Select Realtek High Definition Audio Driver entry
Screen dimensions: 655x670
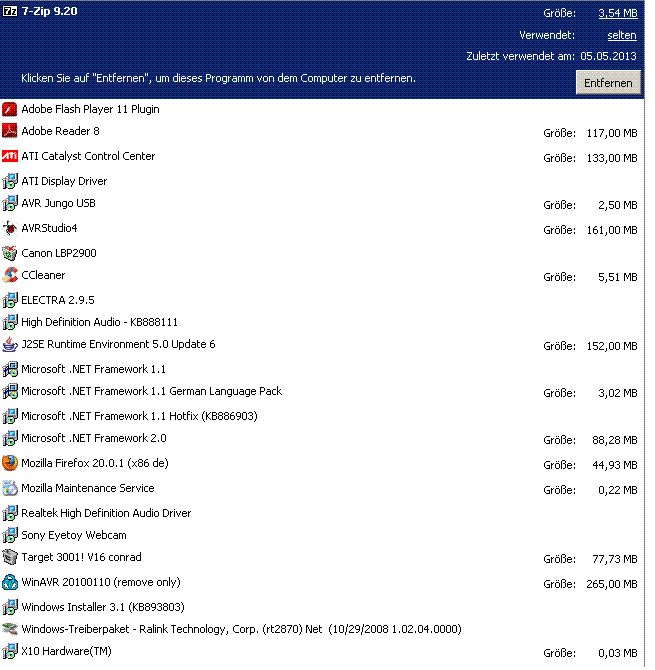coord(106,513)
